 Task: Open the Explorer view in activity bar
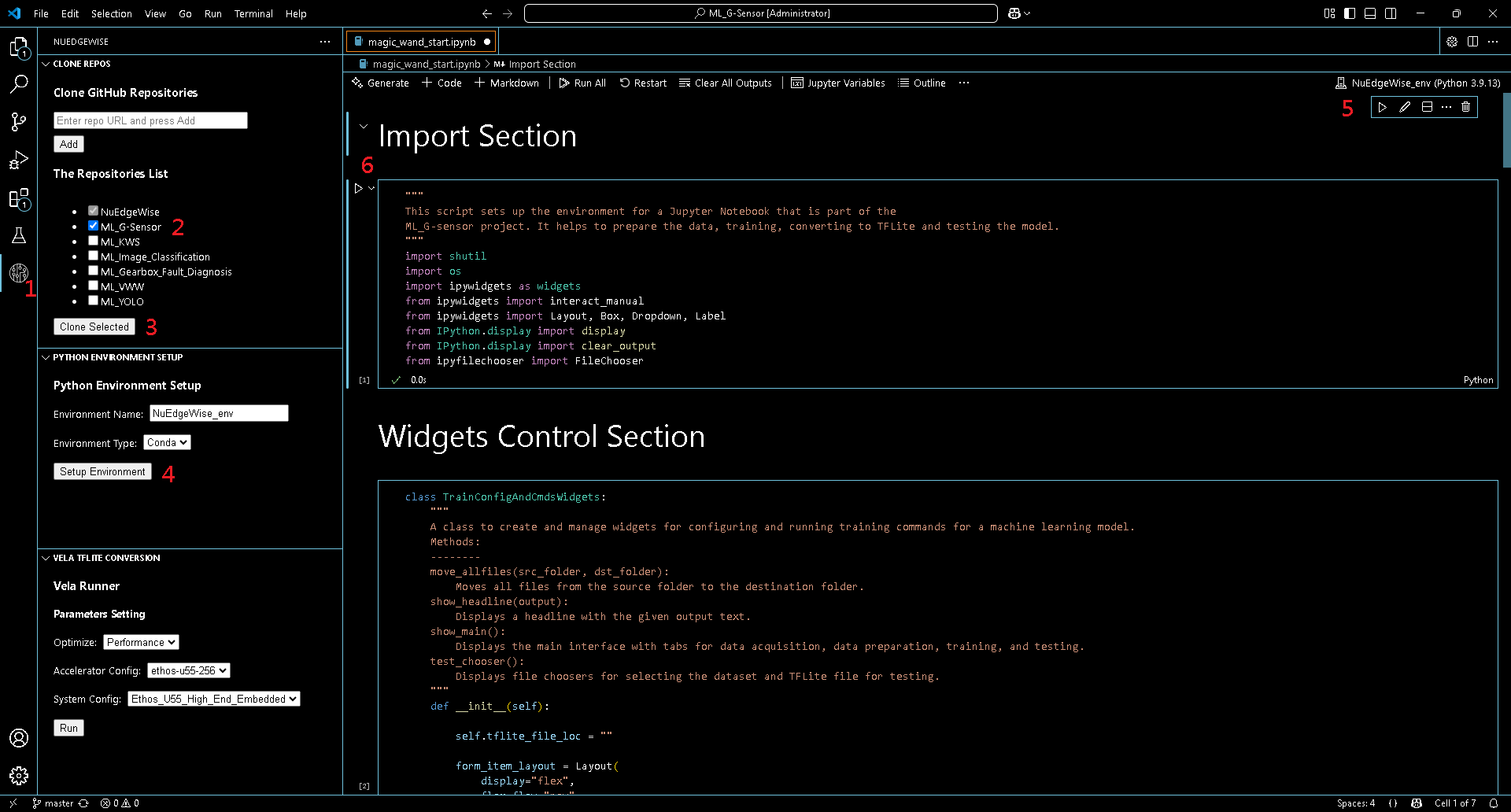[x=19, y=47]
